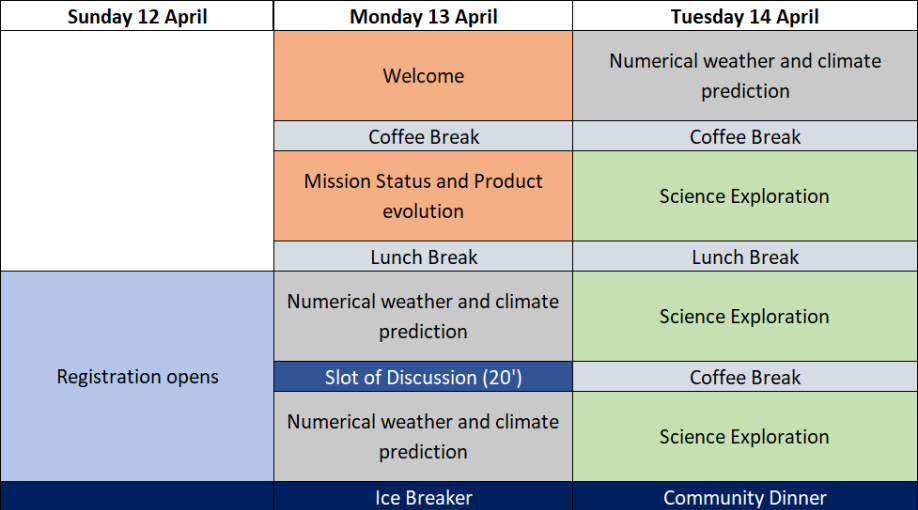Select the Monday 13 April header cell
918x510 pixels.
[423, 16]
